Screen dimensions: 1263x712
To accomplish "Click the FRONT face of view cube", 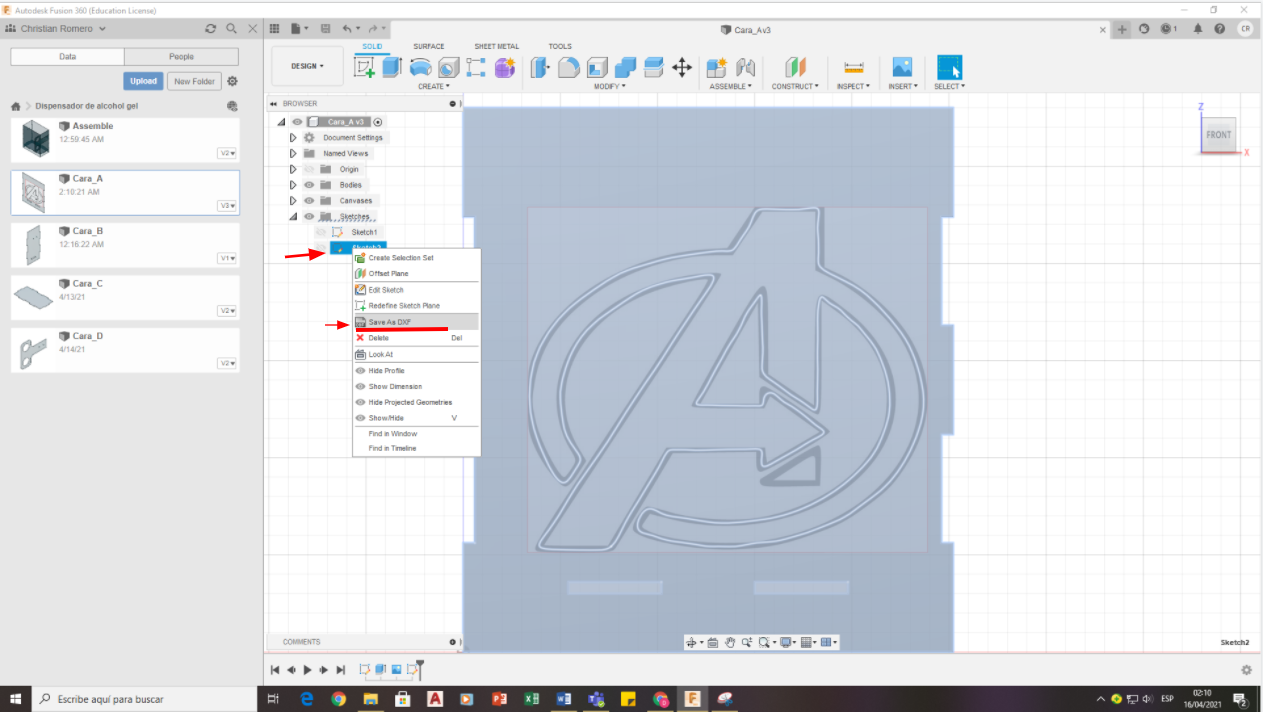I will coord(1219,135).
